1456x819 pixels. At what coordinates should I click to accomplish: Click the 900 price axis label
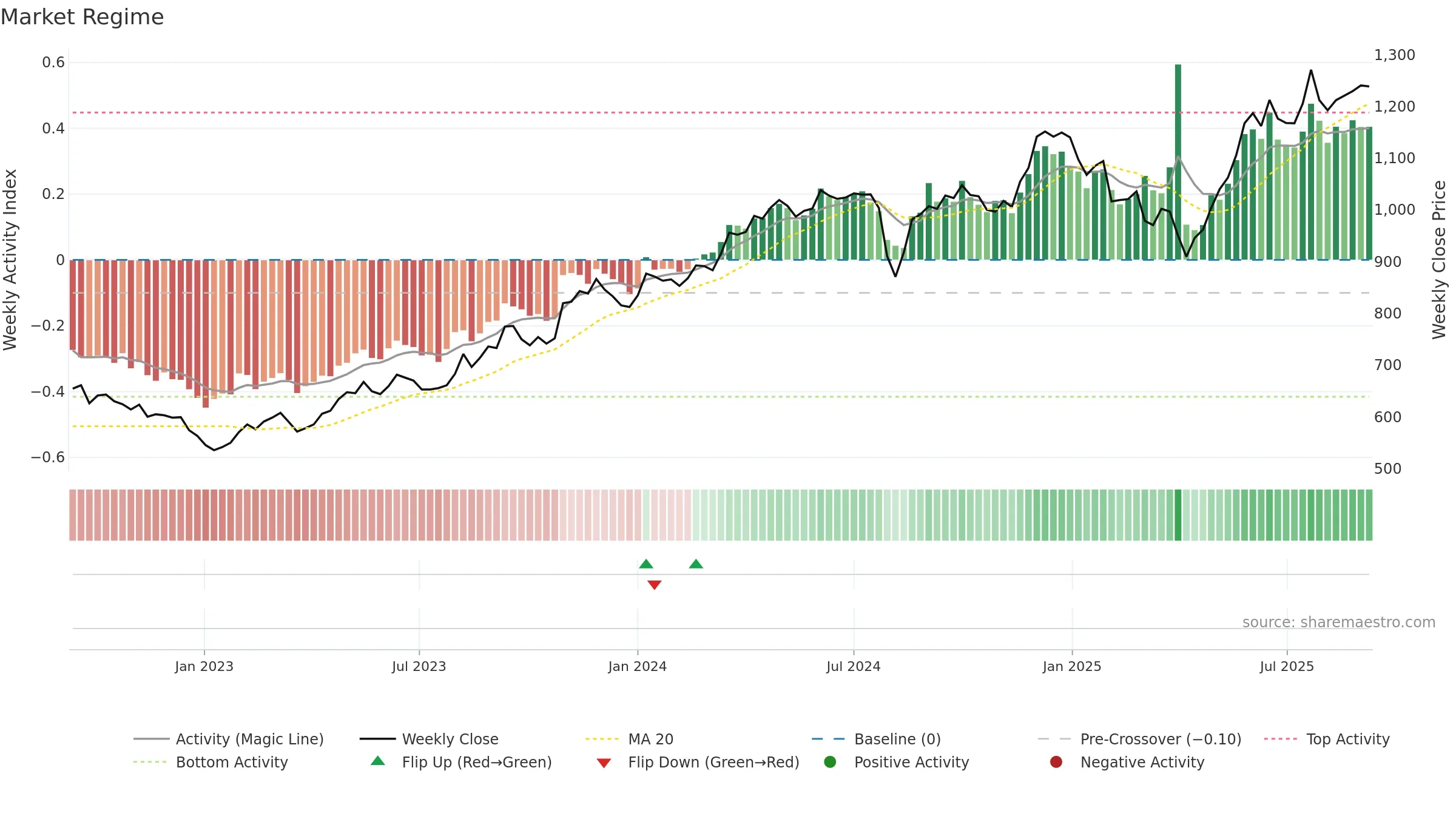(1388, 262)
